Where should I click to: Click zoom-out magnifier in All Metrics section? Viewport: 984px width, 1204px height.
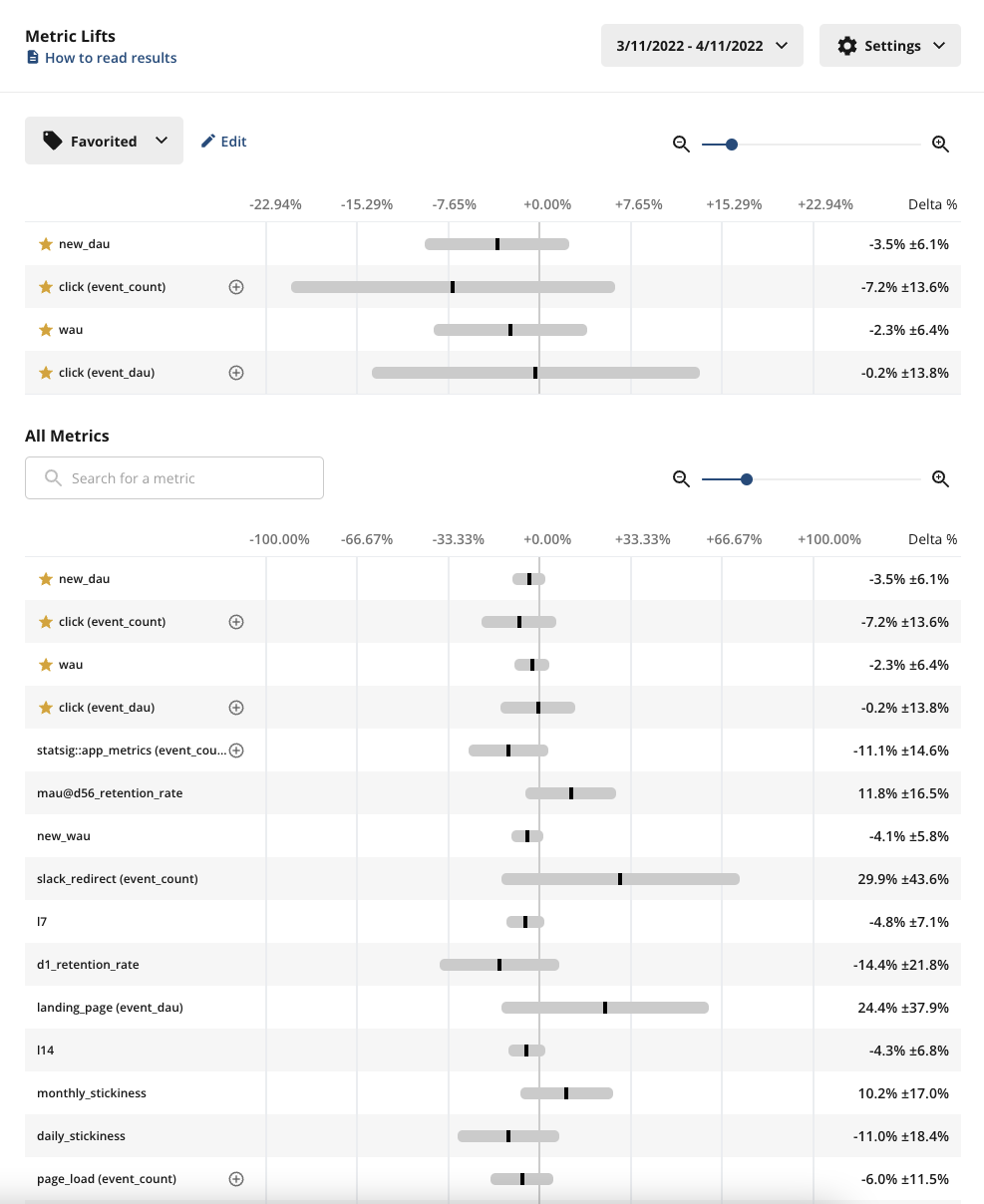[681, 479]
